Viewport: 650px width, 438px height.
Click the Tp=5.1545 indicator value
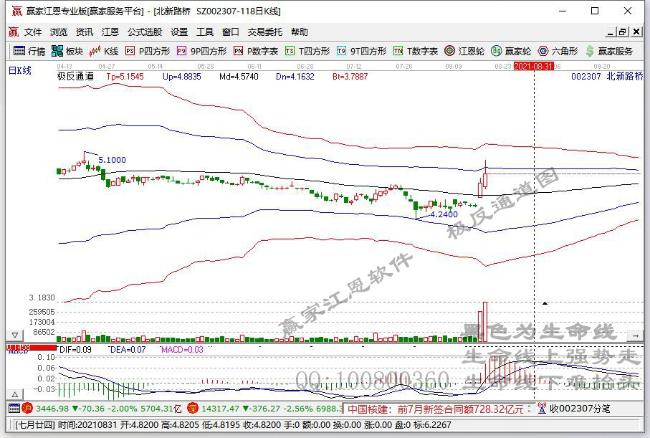coord(125,76)
